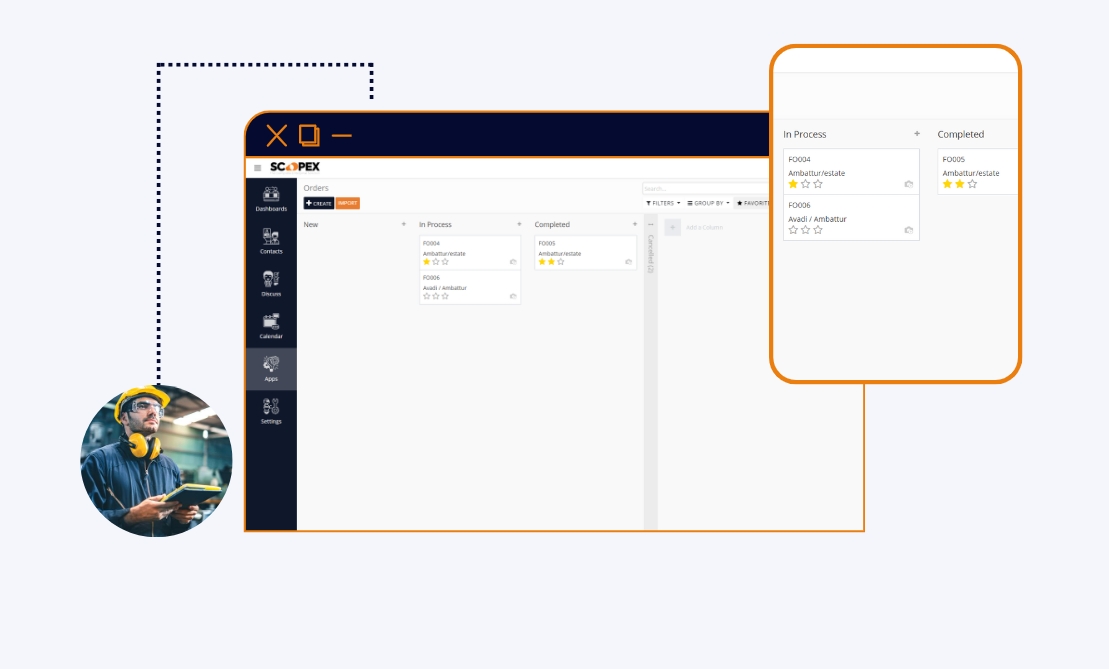Toggle second gold star on main window FO005 card
Viewport: 1109px width, 669px height.
[551, 262]
